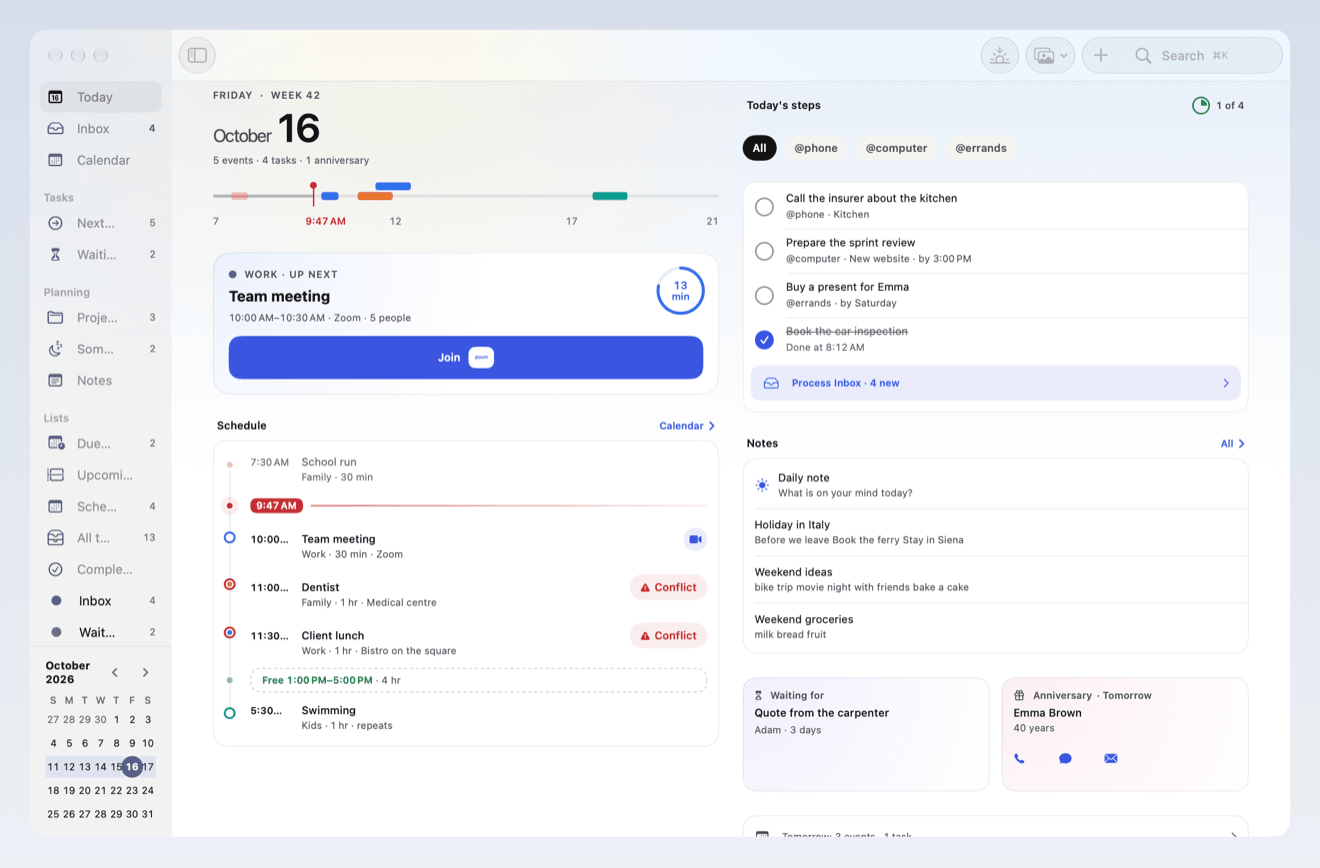Open the Calendar link above the schedule
The image size is (1320, 868).
(687, 426)
